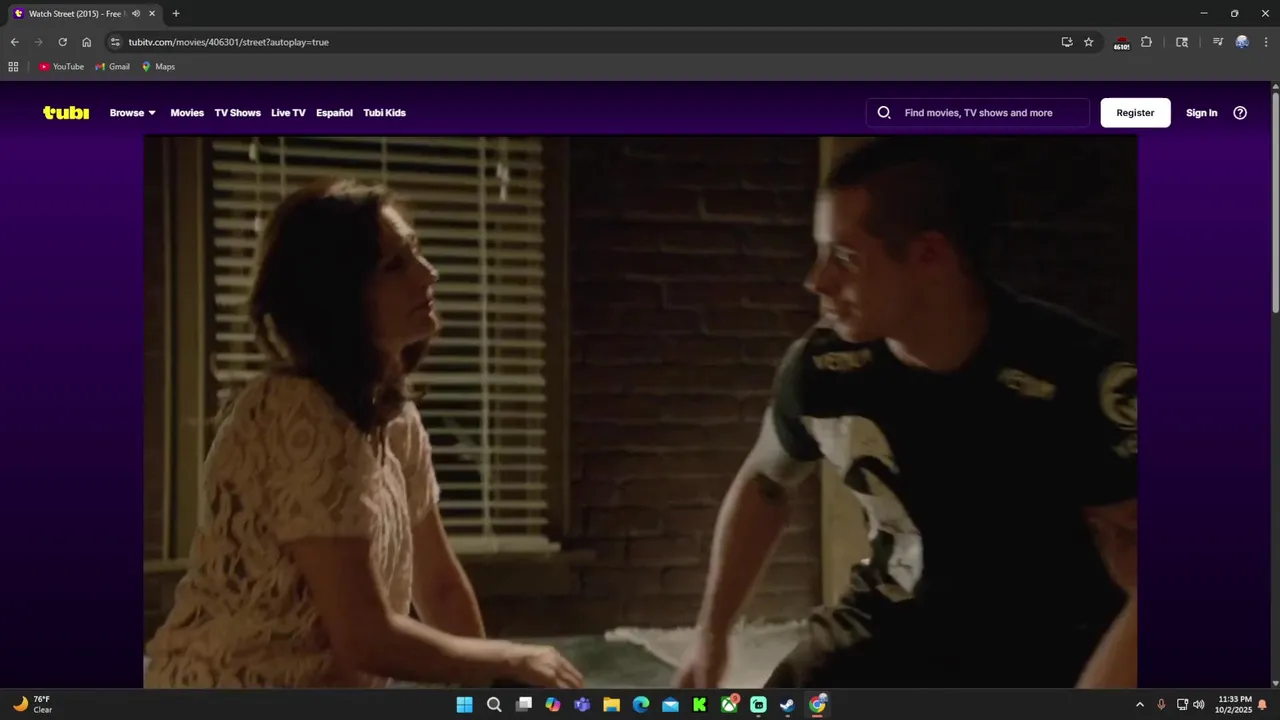Viewport: 1280px width, 720px height.
Task: Switch to Español content
Action: click(334, 113)
